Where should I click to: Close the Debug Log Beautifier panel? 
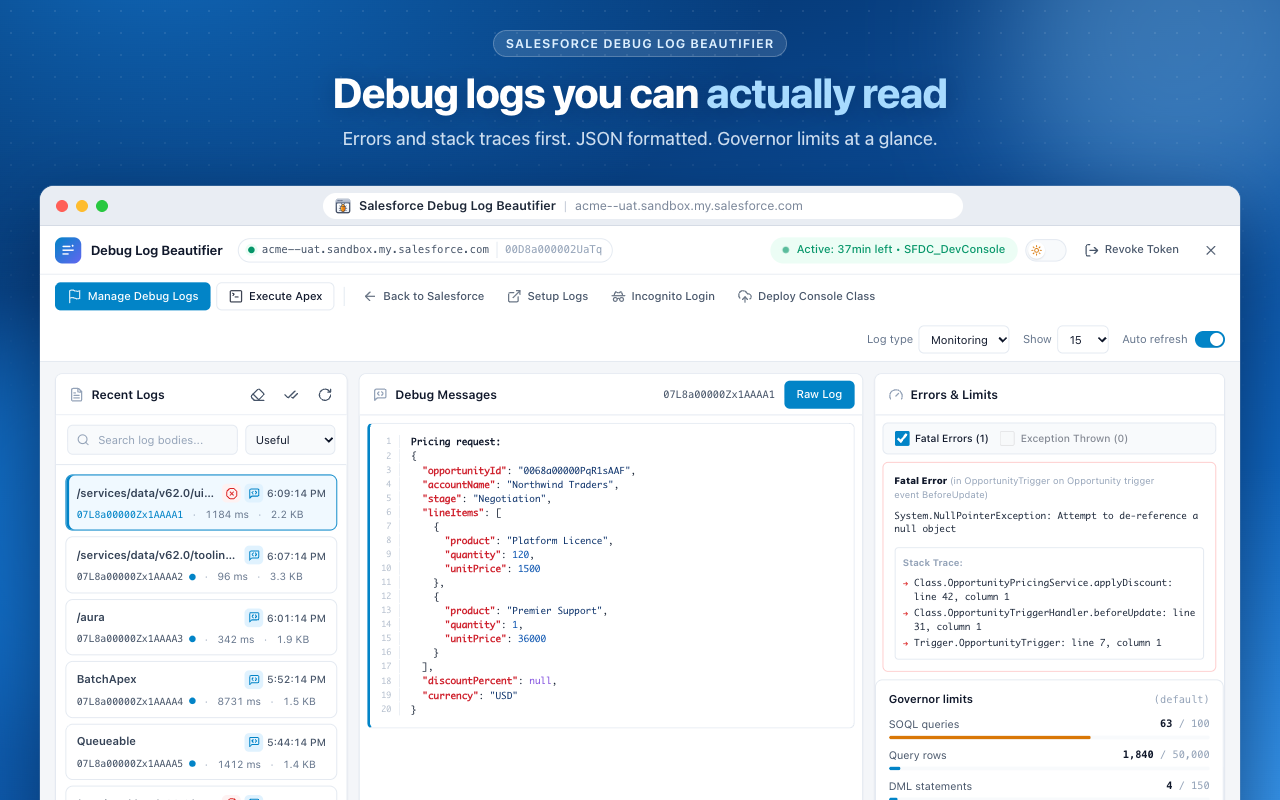(1211, 250)
